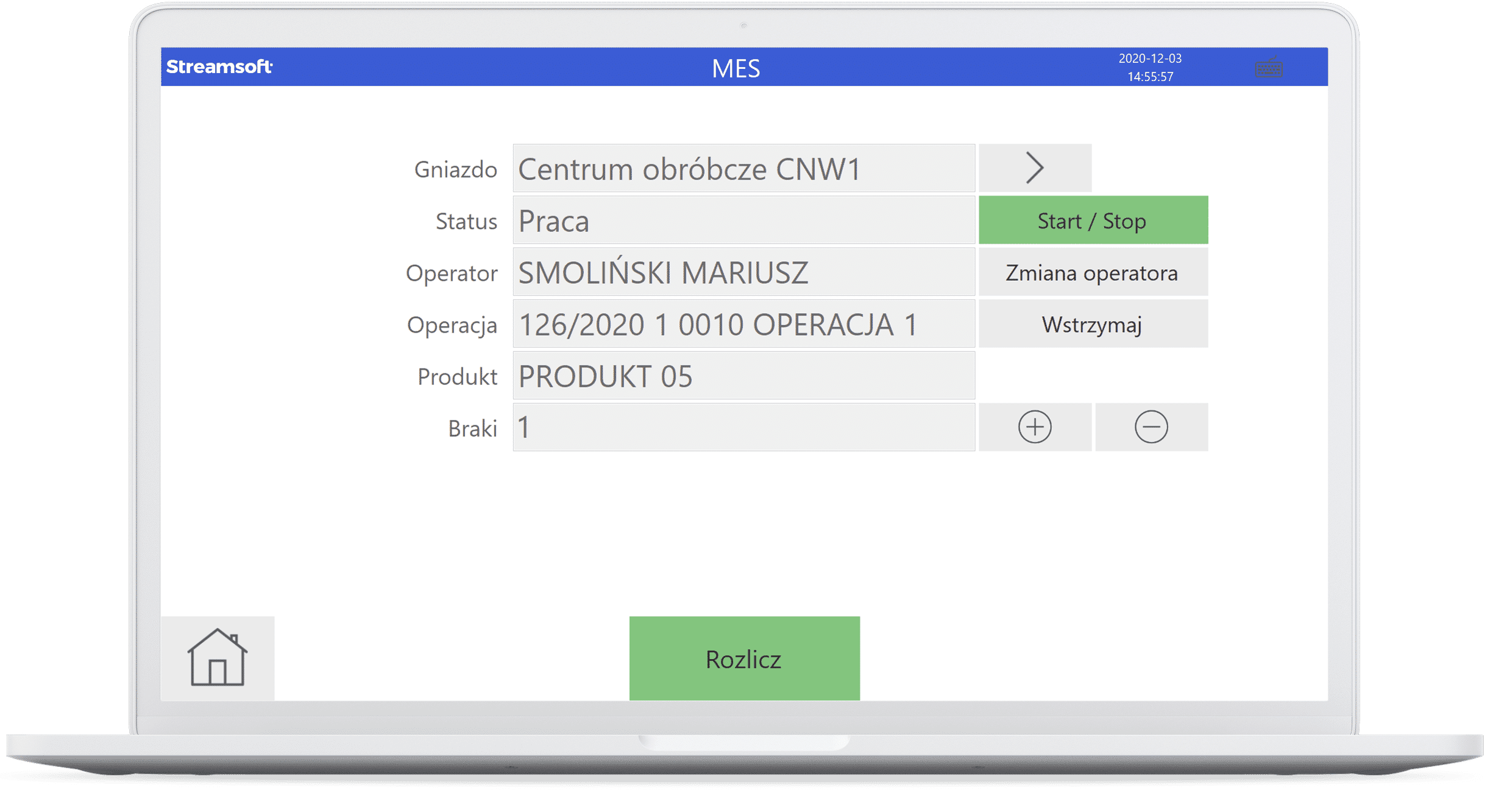1493x812 pixels.
Task: Click the Wstrzymaj button
Action: click(1093, 324)
